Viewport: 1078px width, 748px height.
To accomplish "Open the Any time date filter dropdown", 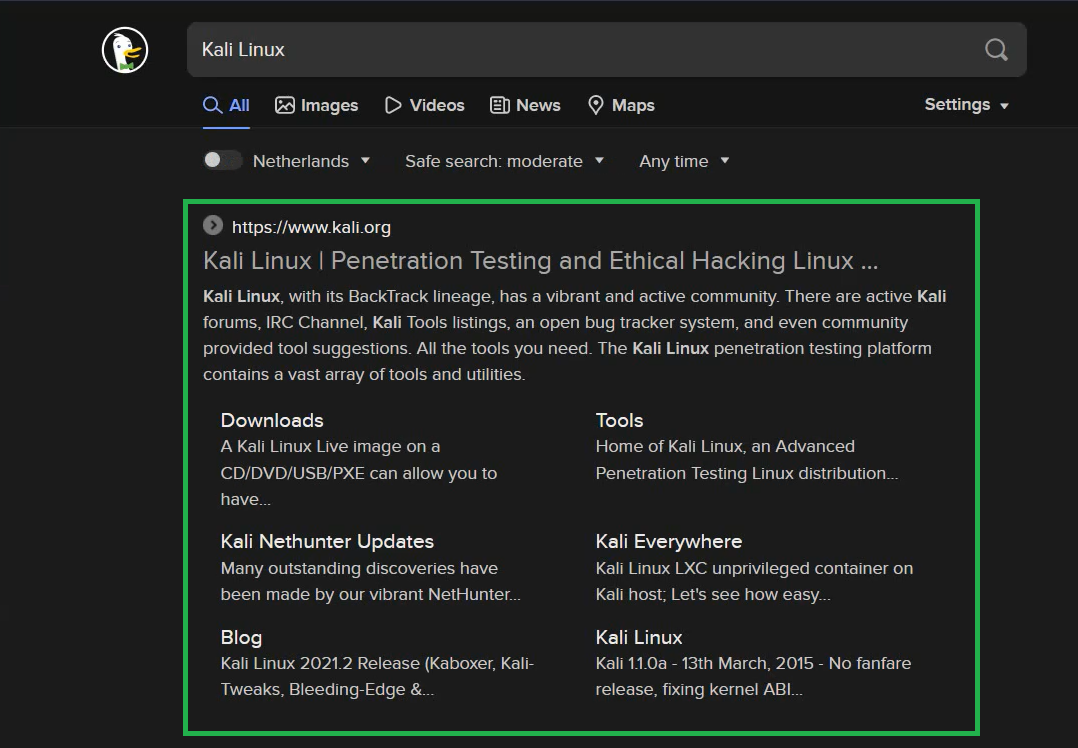I will click(684, 160).
